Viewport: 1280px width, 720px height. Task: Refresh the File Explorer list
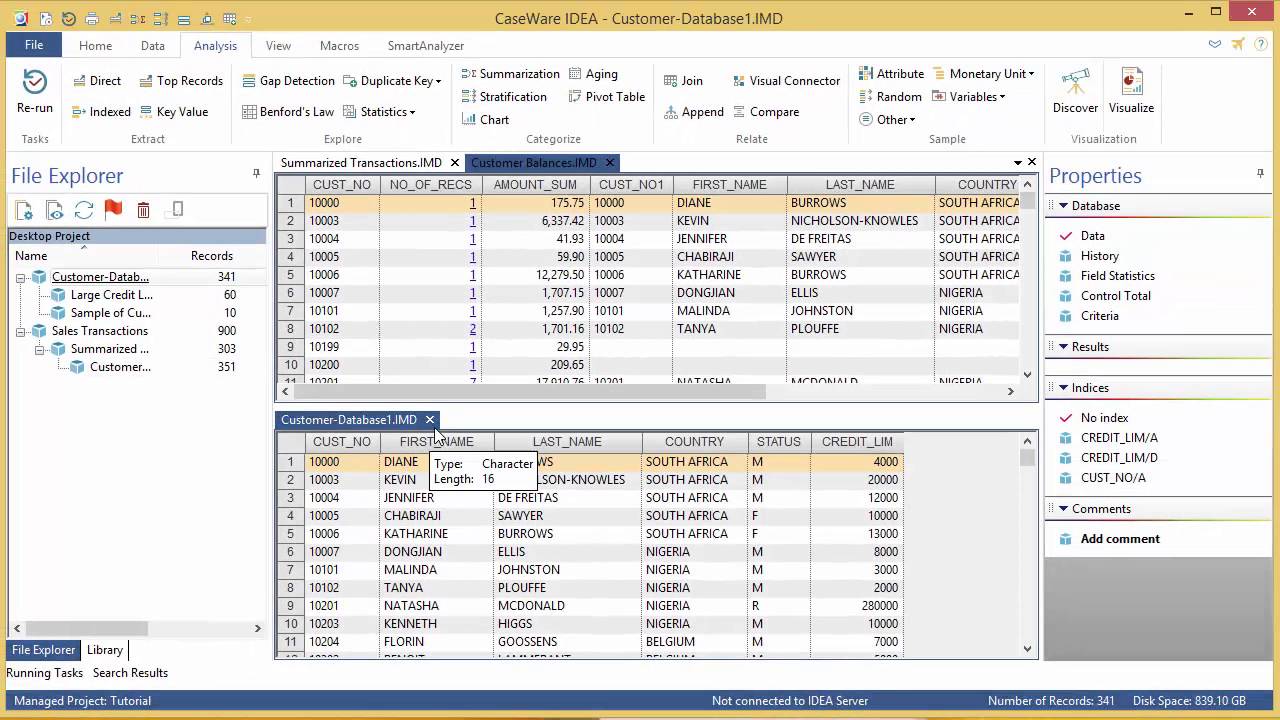click(x=84, y=210)
